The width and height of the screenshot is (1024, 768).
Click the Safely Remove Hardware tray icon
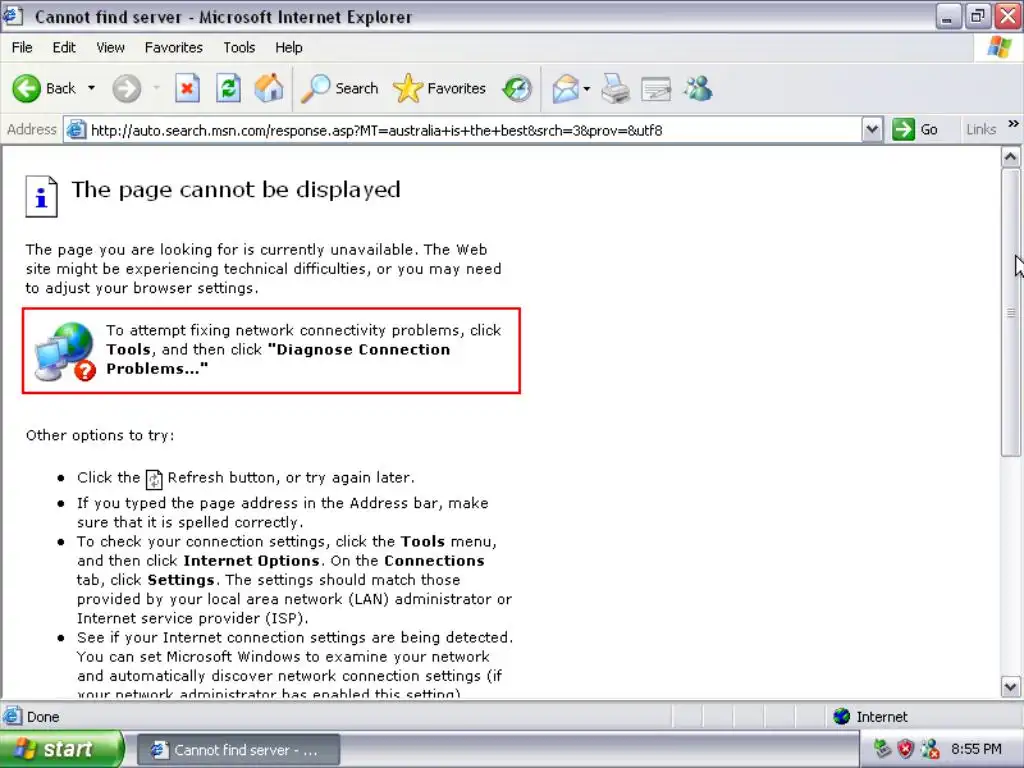tap(882, 748)
